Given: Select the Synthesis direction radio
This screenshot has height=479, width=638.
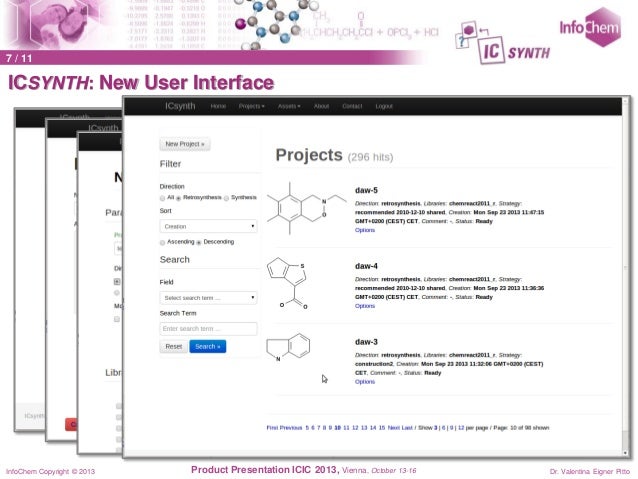Looking at the screenshot, I should coord(226,198).
